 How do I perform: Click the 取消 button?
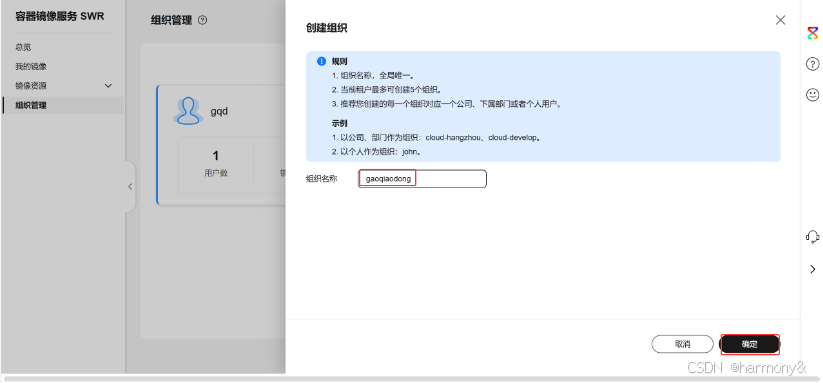[682, 344]
